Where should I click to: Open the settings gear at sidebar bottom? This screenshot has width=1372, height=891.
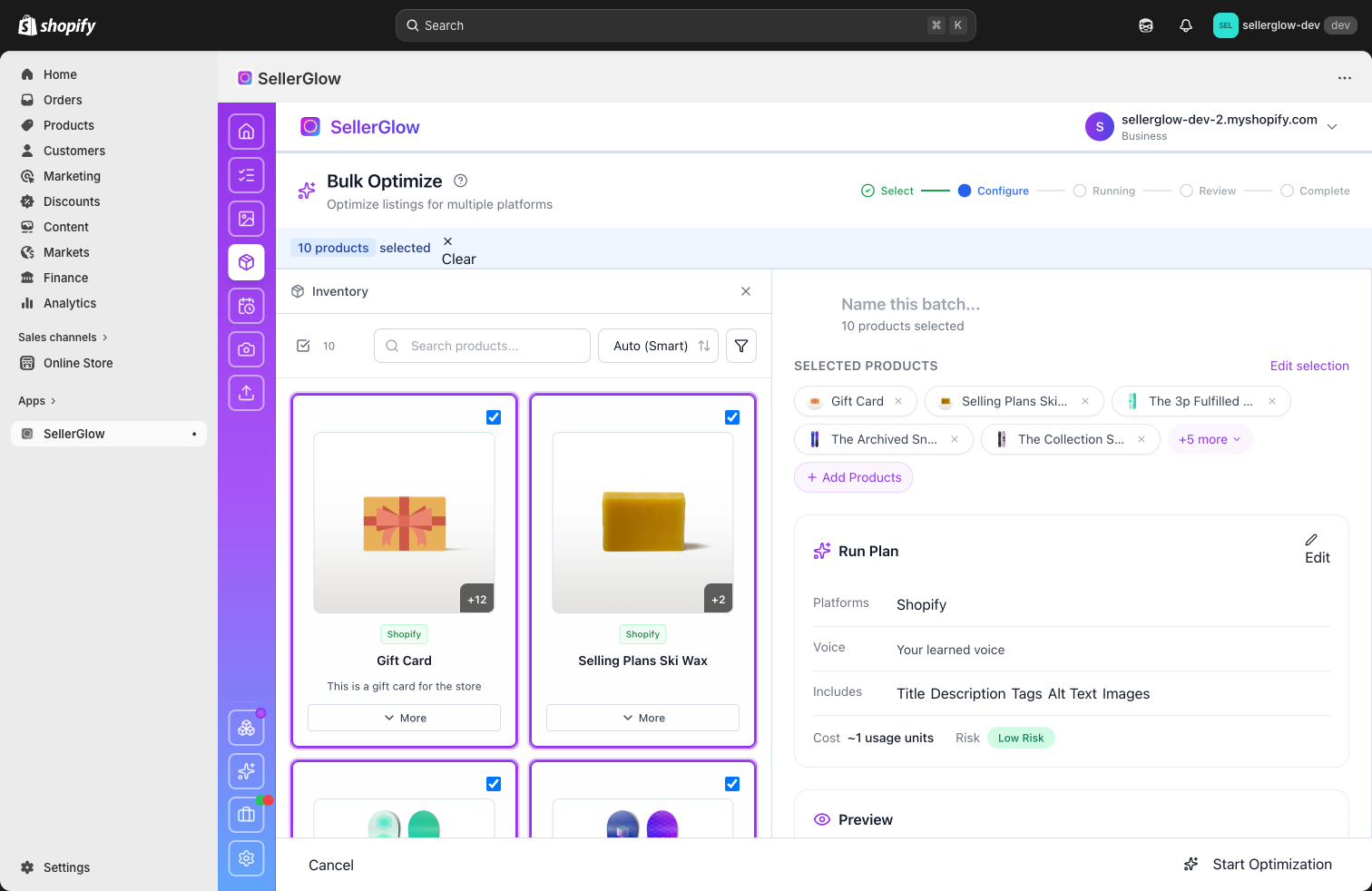(246, 858)
